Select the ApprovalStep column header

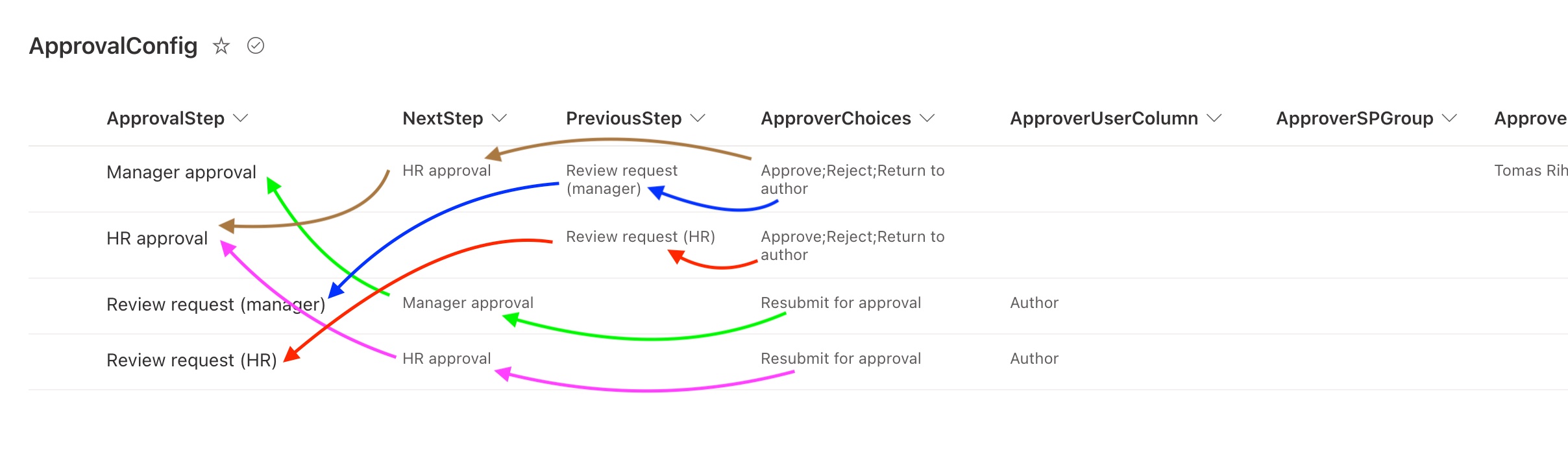[166, 119]
